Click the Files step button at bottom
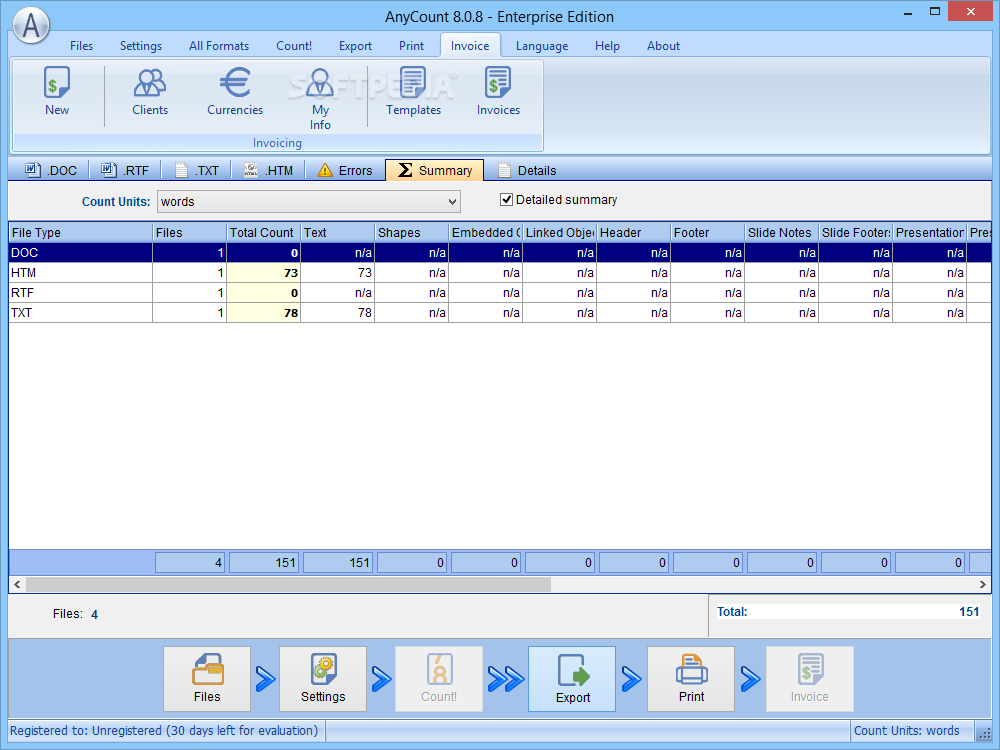The height and width of the screenshot is (750, 1000). coord(207,679)
